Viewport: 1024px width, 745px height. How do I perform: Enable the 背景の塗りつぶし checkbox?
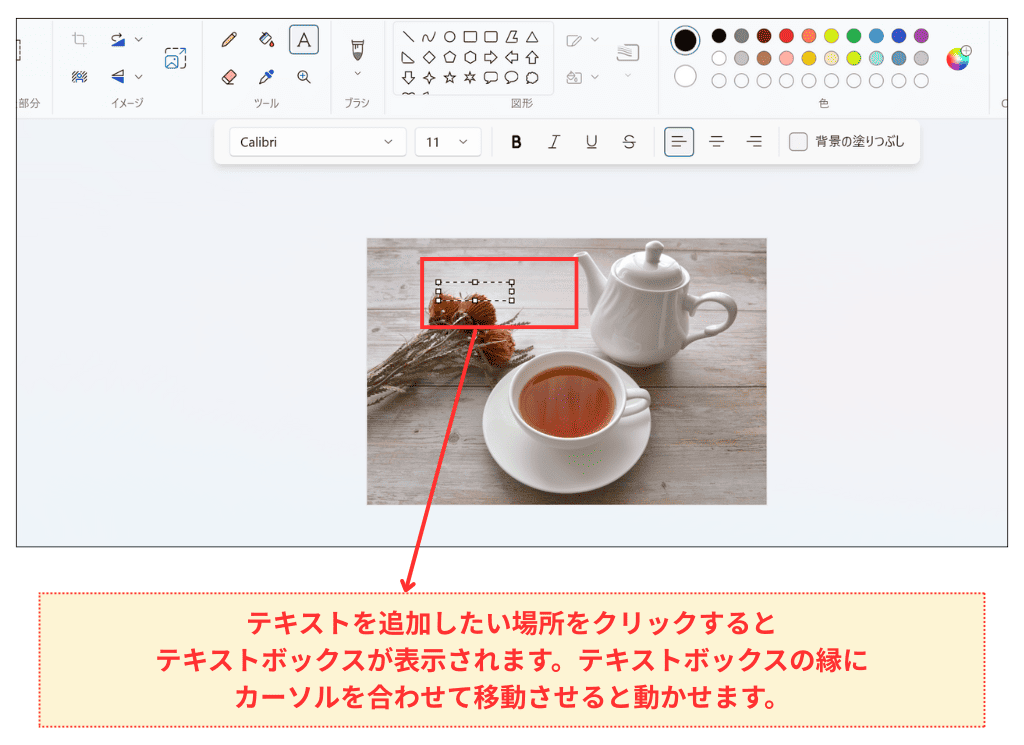797,141
